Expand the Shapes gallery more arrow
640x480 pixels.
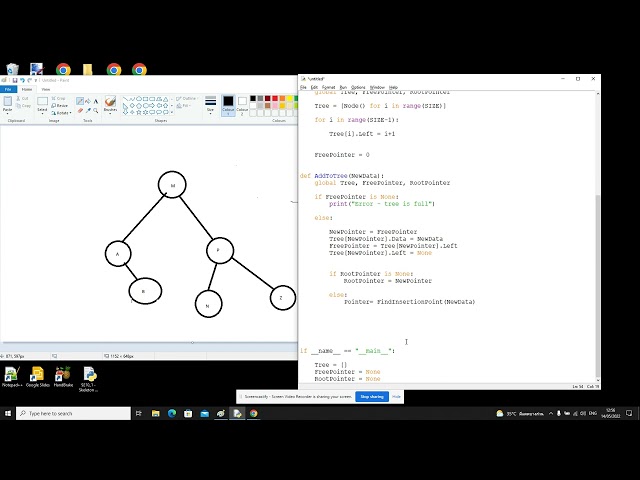[x=172, y=112]
